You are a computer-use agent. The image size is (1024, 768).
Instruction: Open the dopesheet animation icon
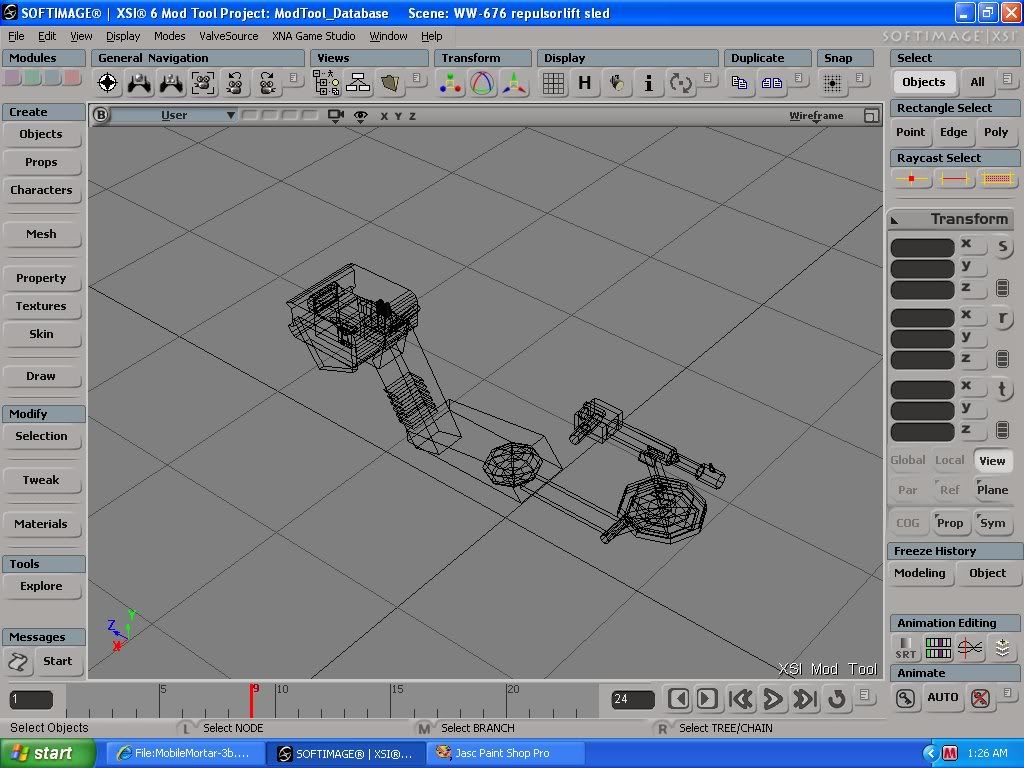[x=938, y=648]
